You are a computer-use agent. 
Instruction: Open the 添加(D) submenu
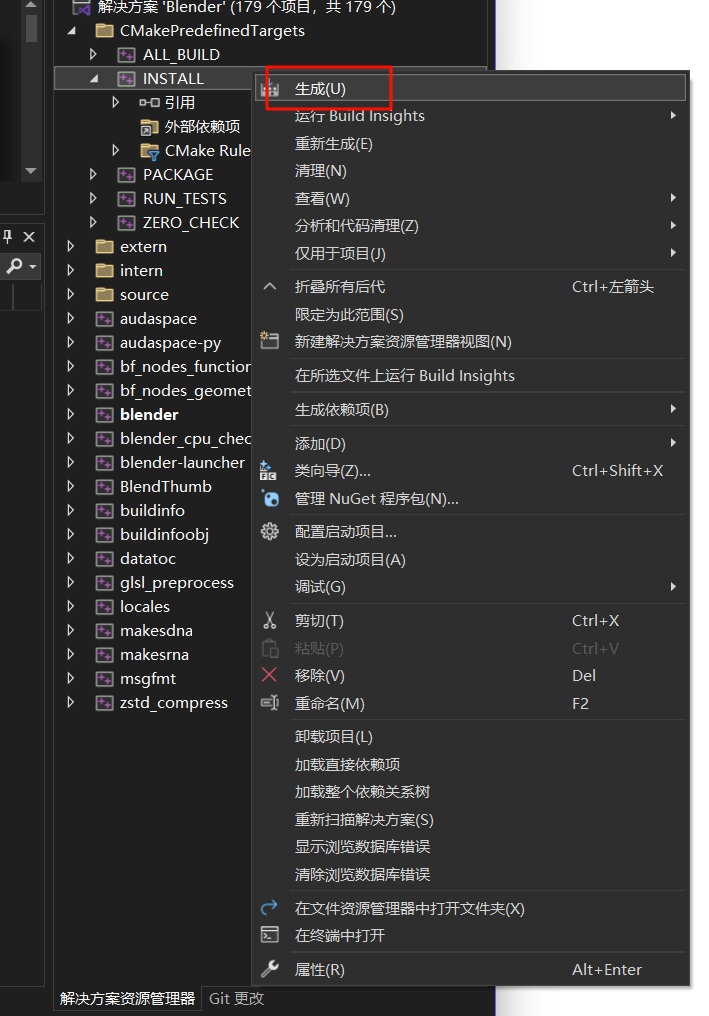pos(471,443)
